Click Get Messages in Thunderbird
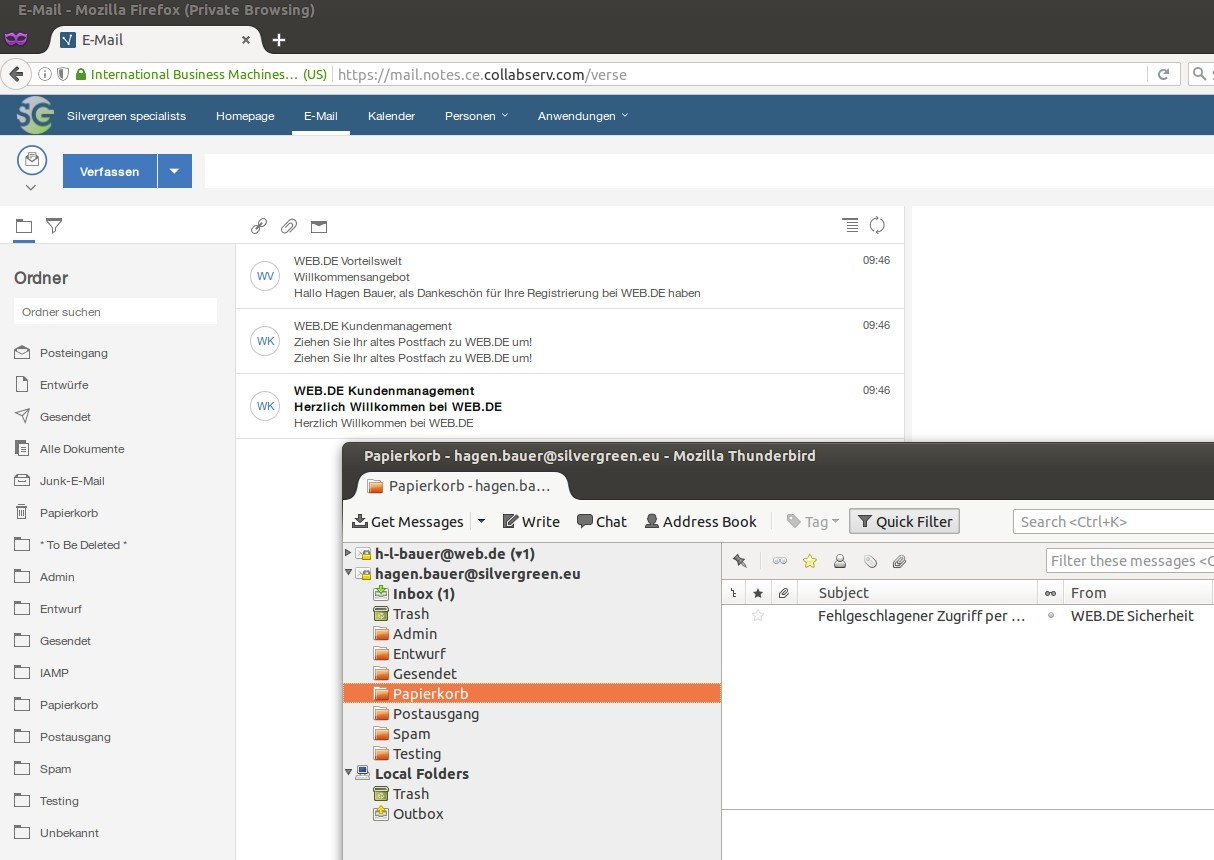Image resolution: width=1214 pixels, height=860 pixels. click(x=408, y=521)
